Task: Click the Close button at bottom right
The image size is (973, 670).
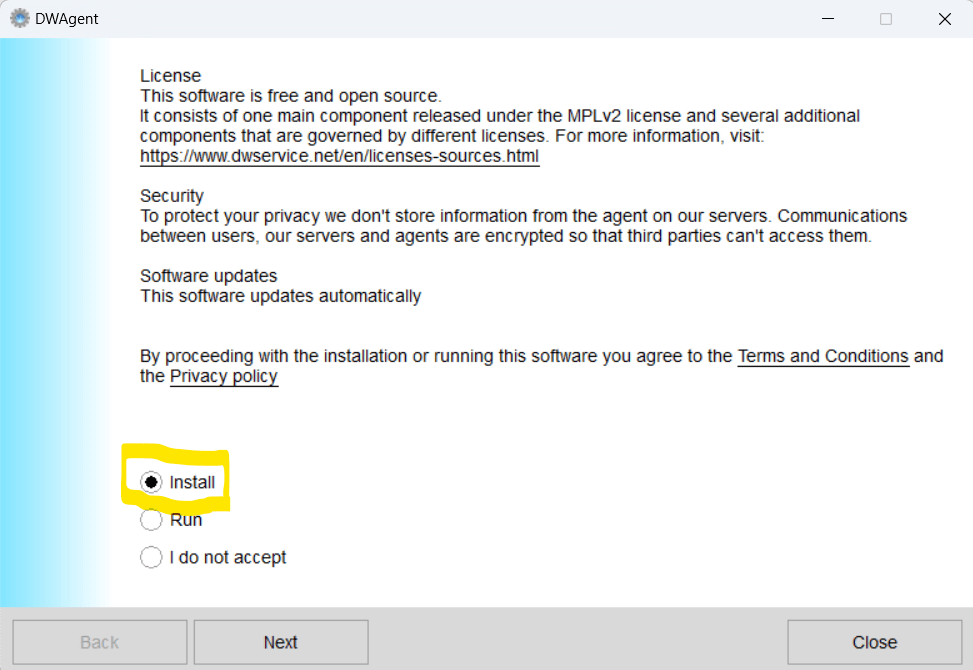Action: pyautogui.click(x=874, y=642)
